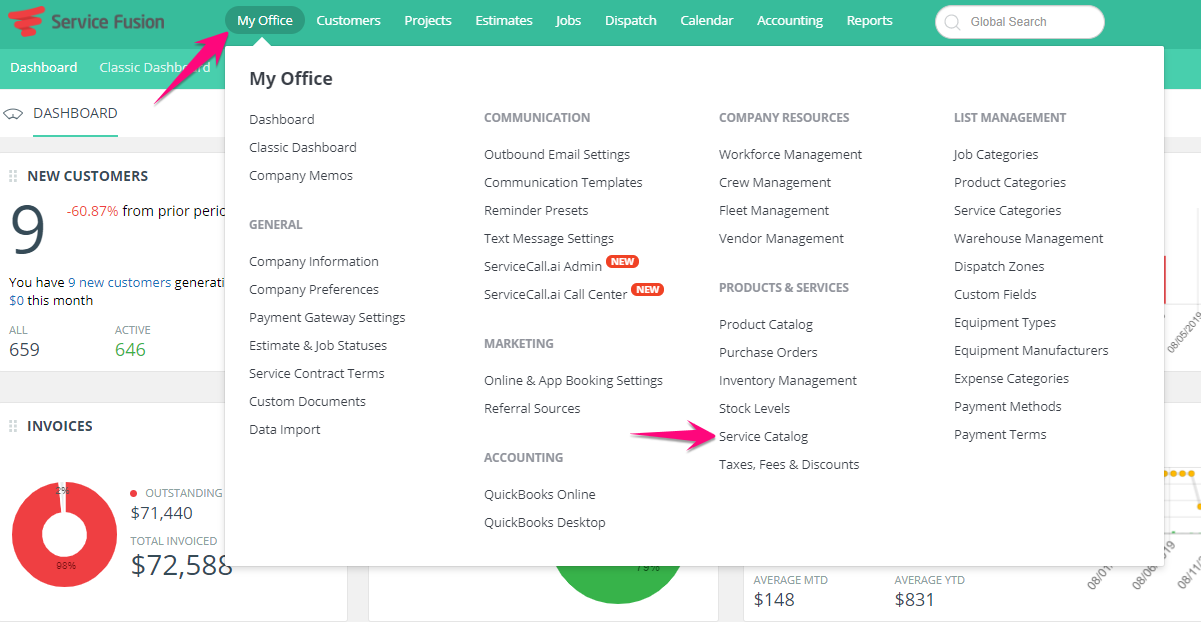
Task: Open Equipment Types
Action: [1005, 323]
